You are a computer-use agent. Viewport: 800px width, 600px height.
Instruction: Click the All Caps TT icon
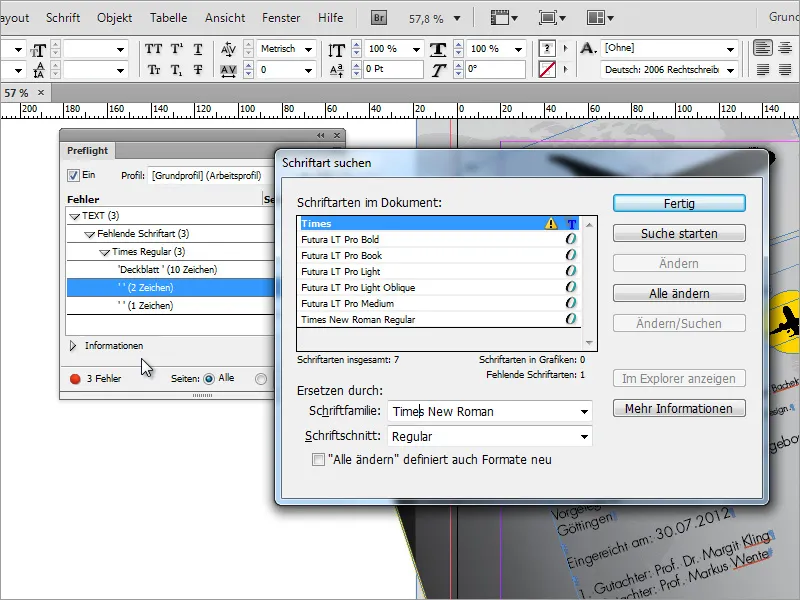point(153,49)
